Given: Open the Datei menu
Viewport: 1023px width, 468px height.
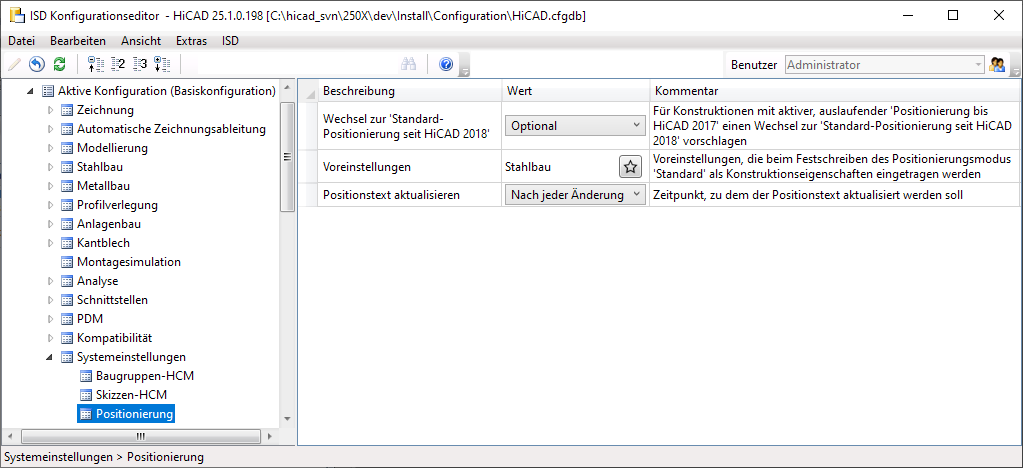Looking at the screenshot, I should coord(22,40).
